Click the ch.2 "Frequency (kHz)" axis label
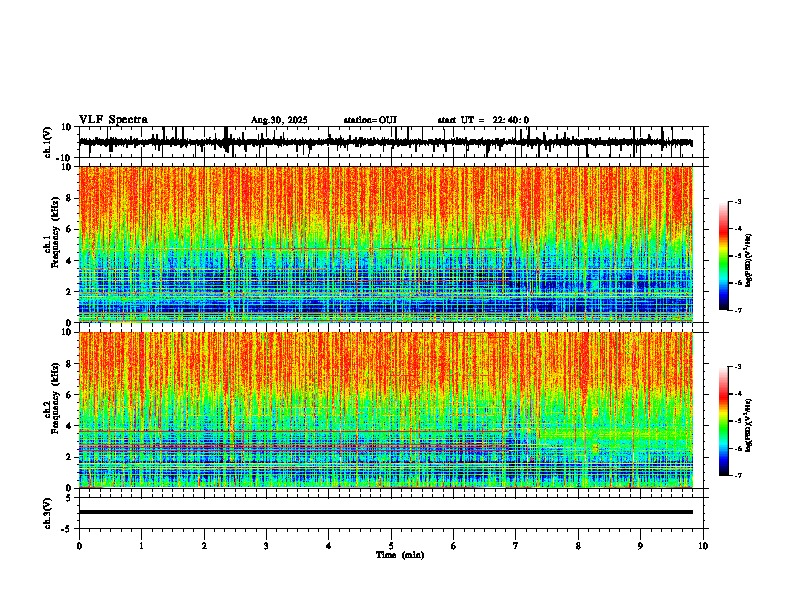This screenshot has height=612, width=792. [55, 397]
